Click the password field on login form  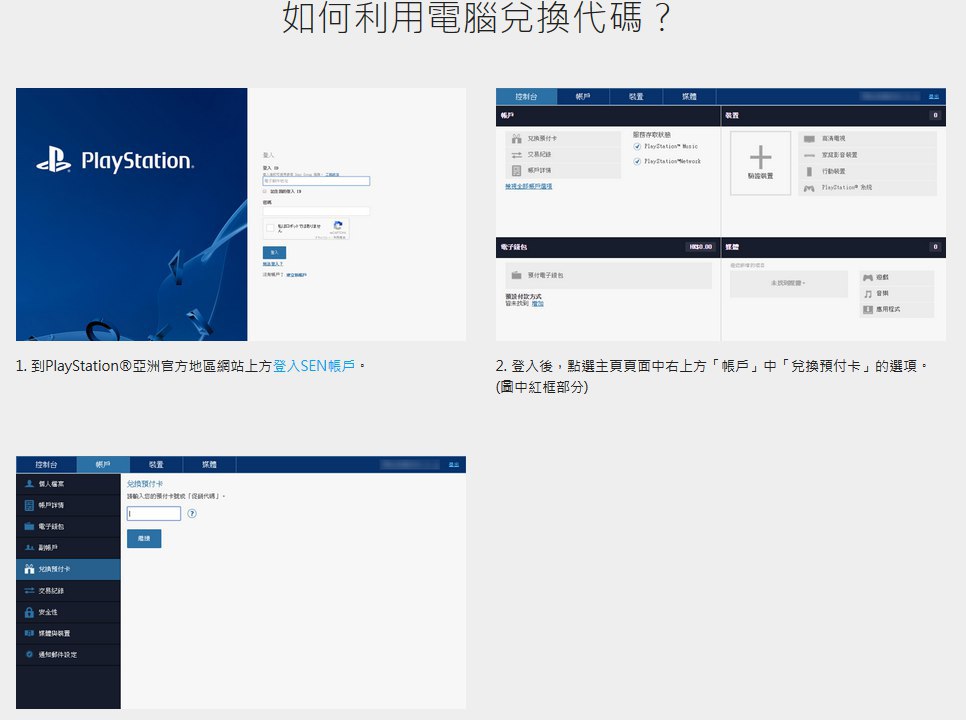316,211
